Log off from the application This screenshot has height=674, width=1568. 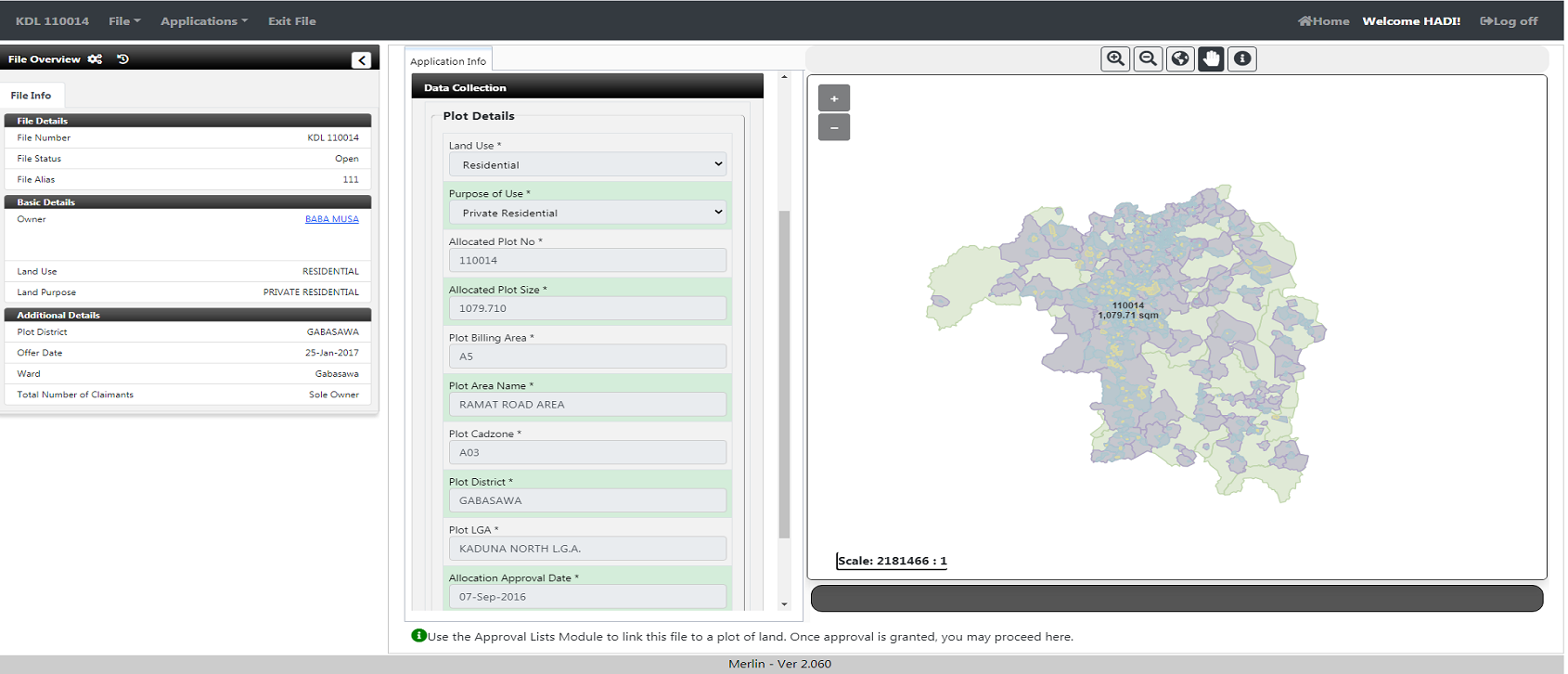pyautogui.click(x=1509, y=20)
